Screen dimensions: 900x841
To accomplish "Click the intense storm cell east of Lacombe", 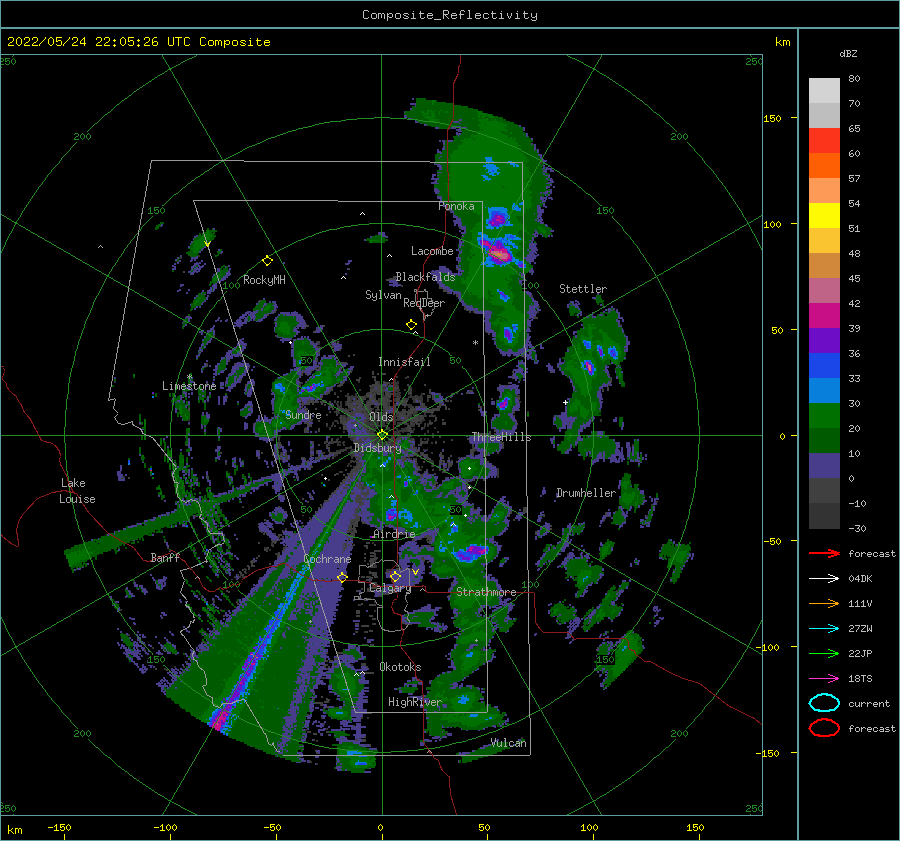I will pyautogui.click(x=499, y=253).
